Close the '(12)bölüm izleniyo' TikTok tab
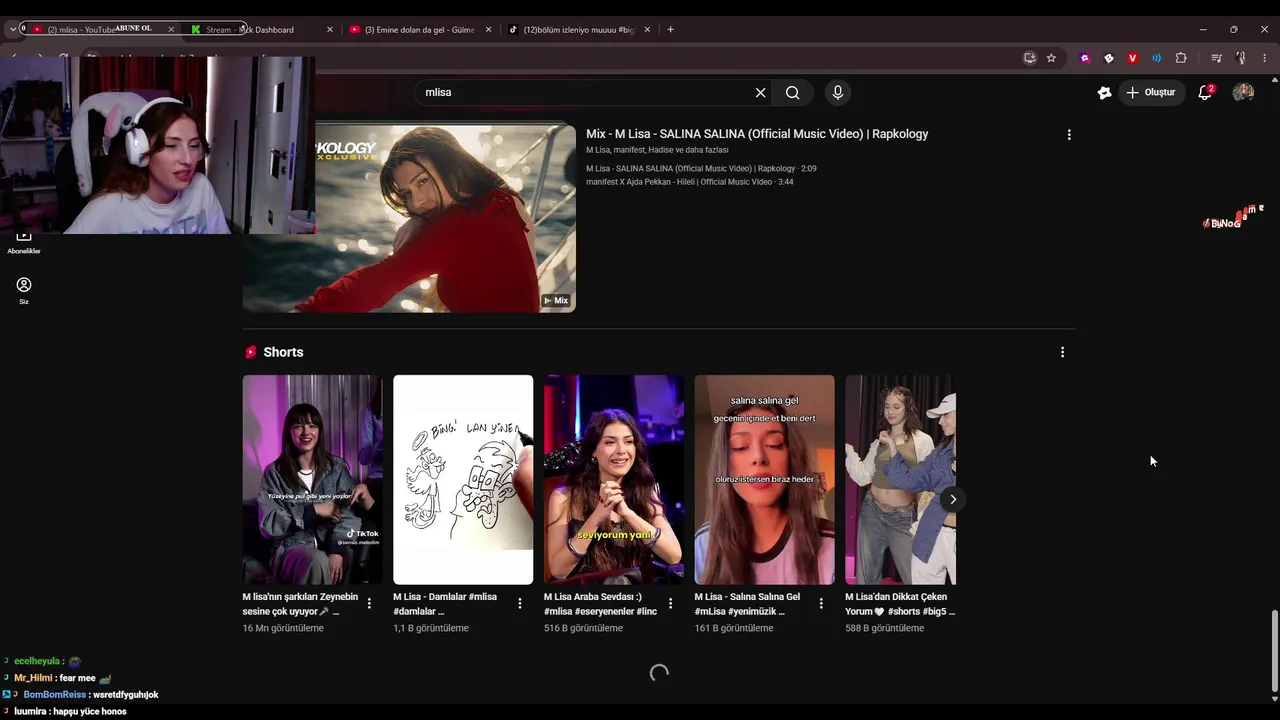The height and width of the screenshot is (720, 1280). tap(647, 29)
